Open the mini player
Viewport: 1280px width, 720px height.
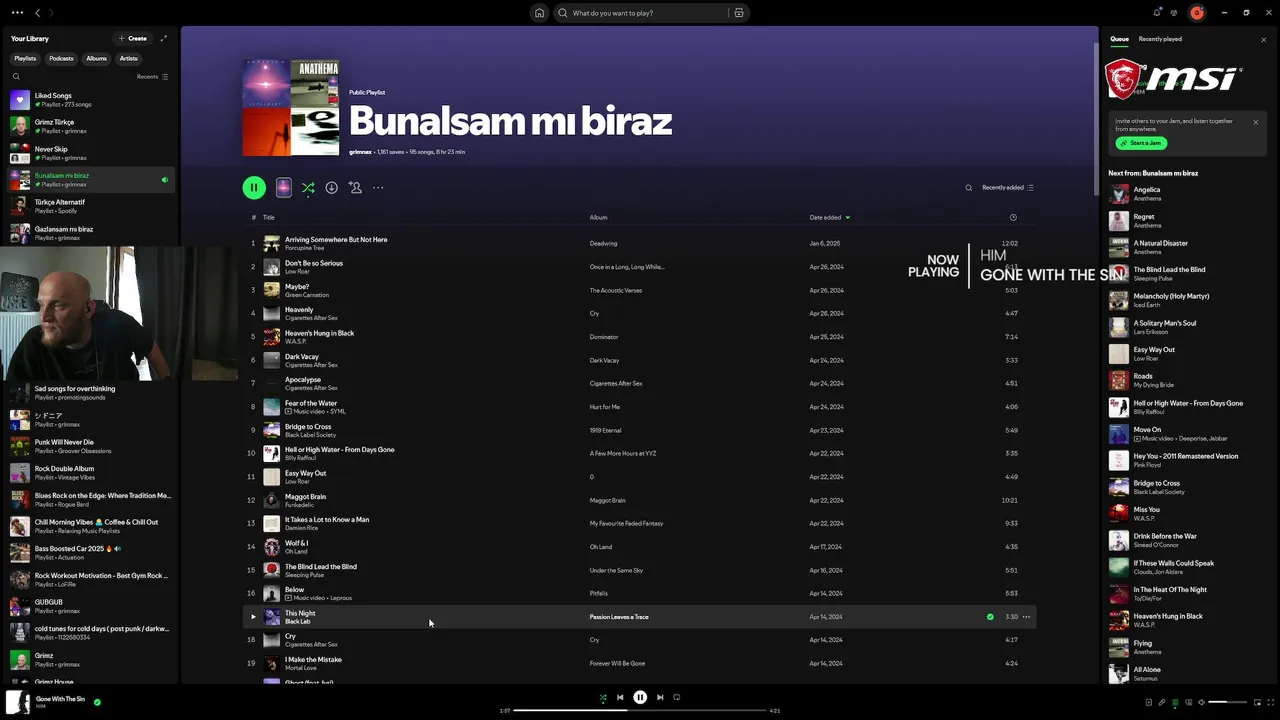pos(1257,702)
